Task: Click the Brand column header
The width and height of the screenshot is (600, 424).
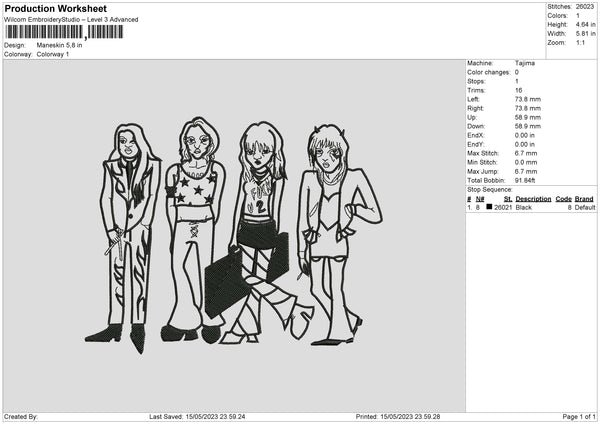Action: point(584,199)
